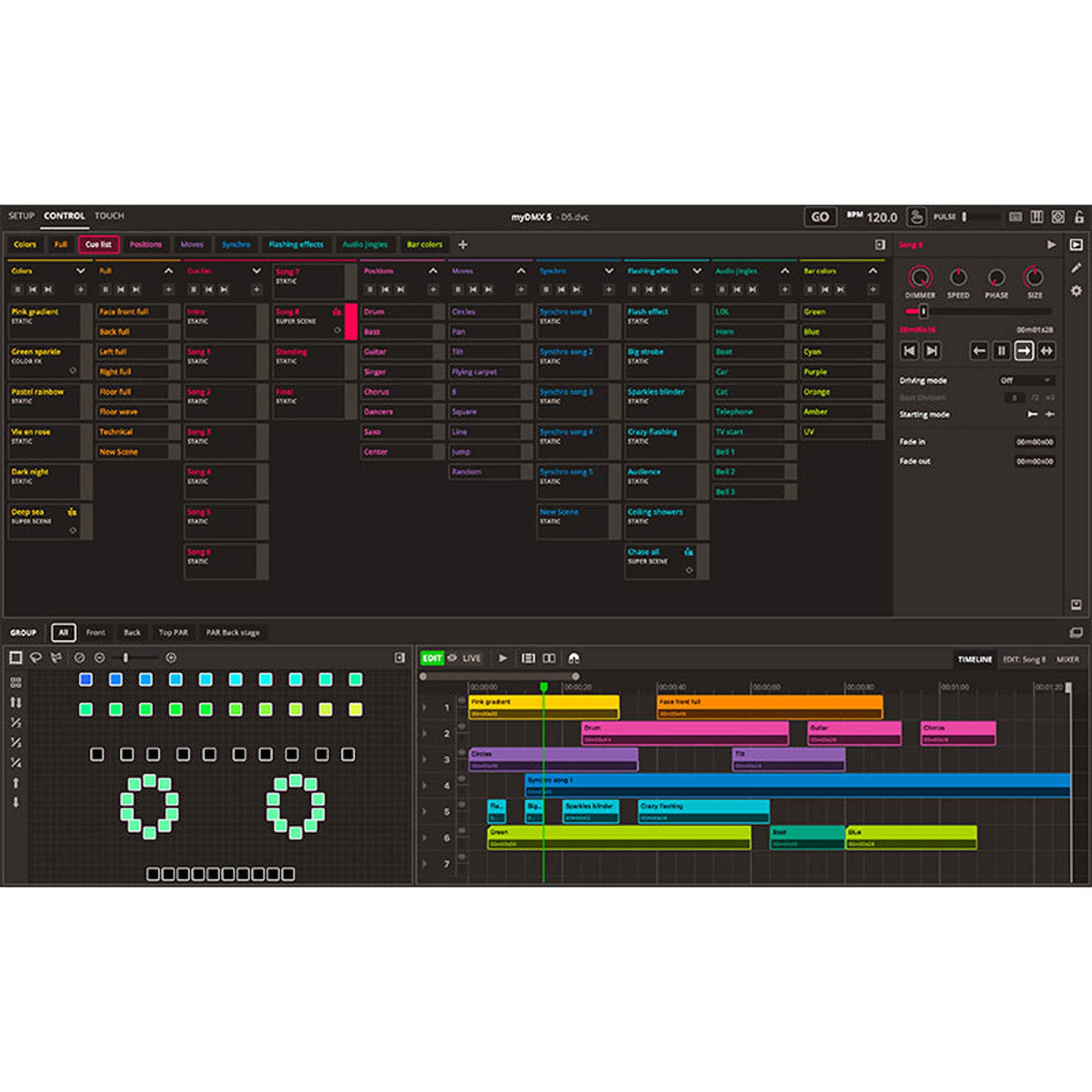1092x1092 pixels.
Task: Expand the Positions column header chevron
Action: point(434,271)
